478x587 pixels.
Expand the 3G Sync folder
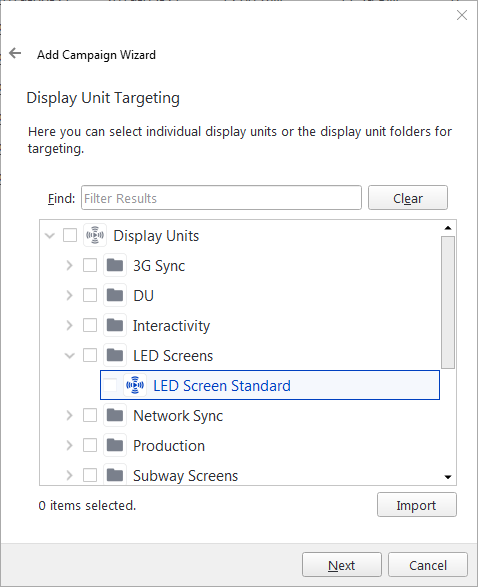coord(70,265)
